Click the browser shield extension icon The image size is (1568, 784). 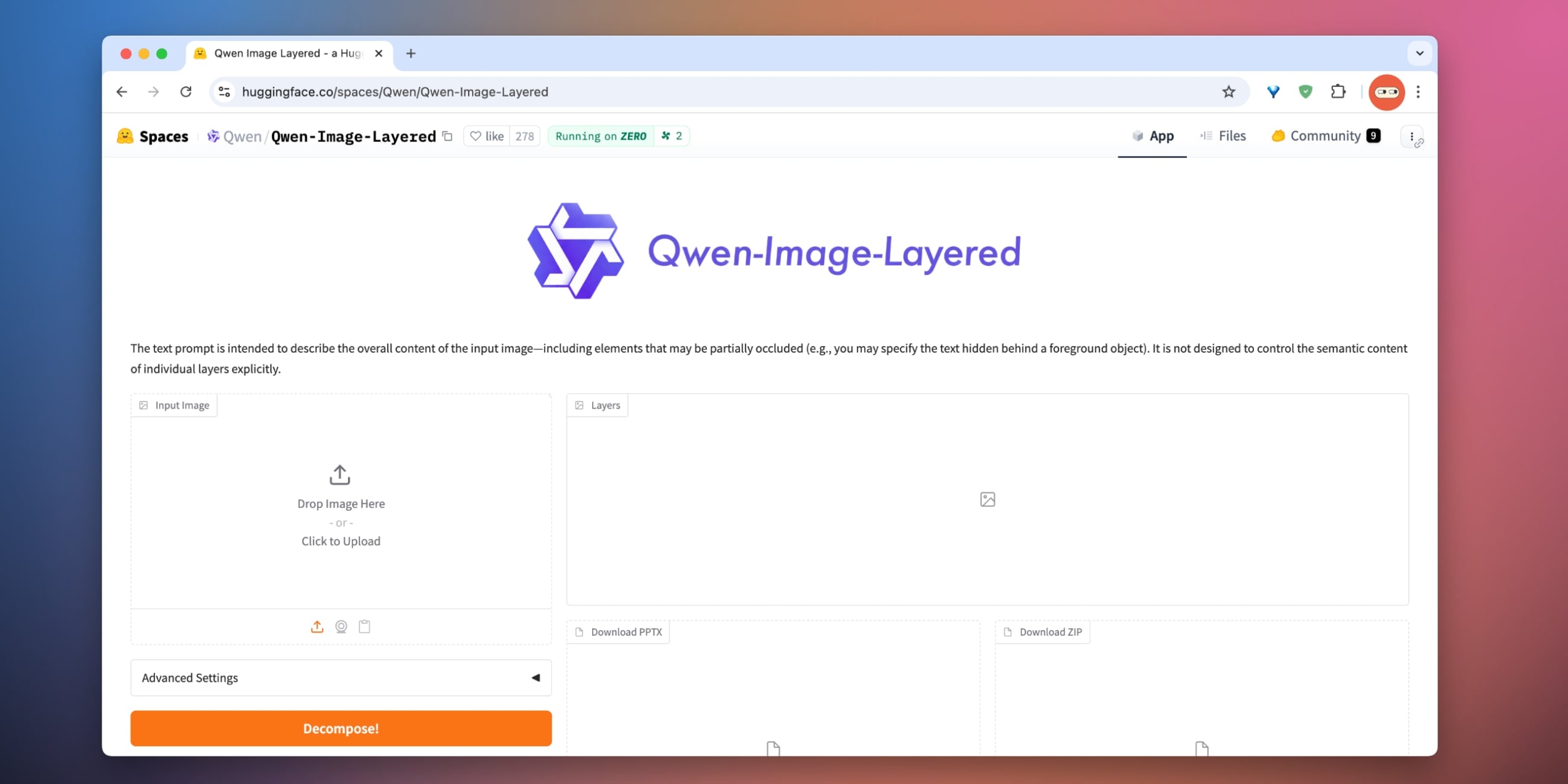pos(1306,91)
